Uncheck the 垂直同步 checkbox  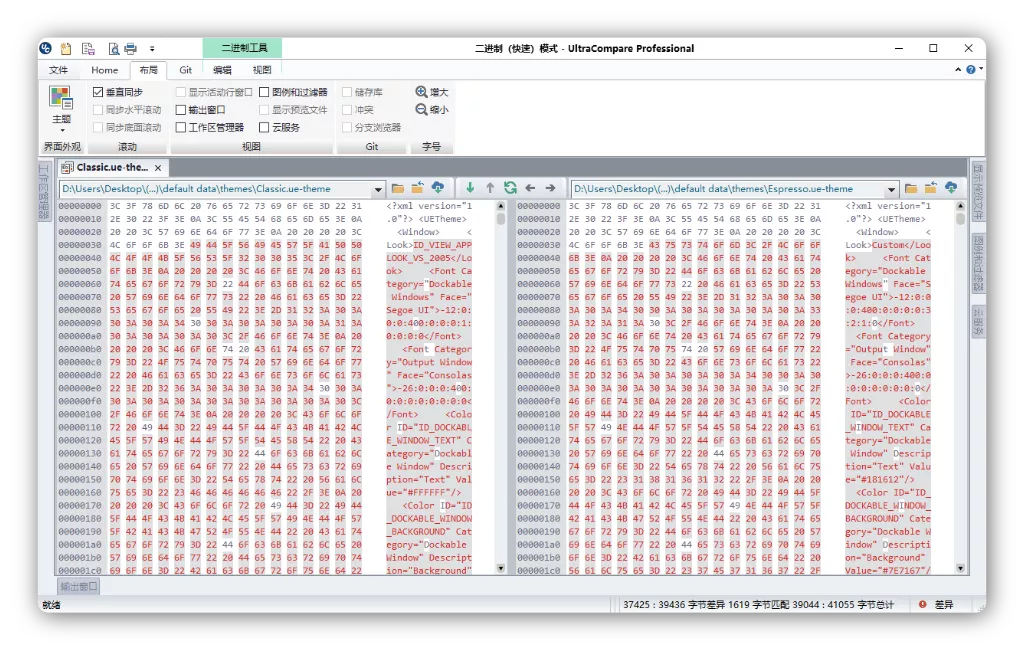point(98,92)
